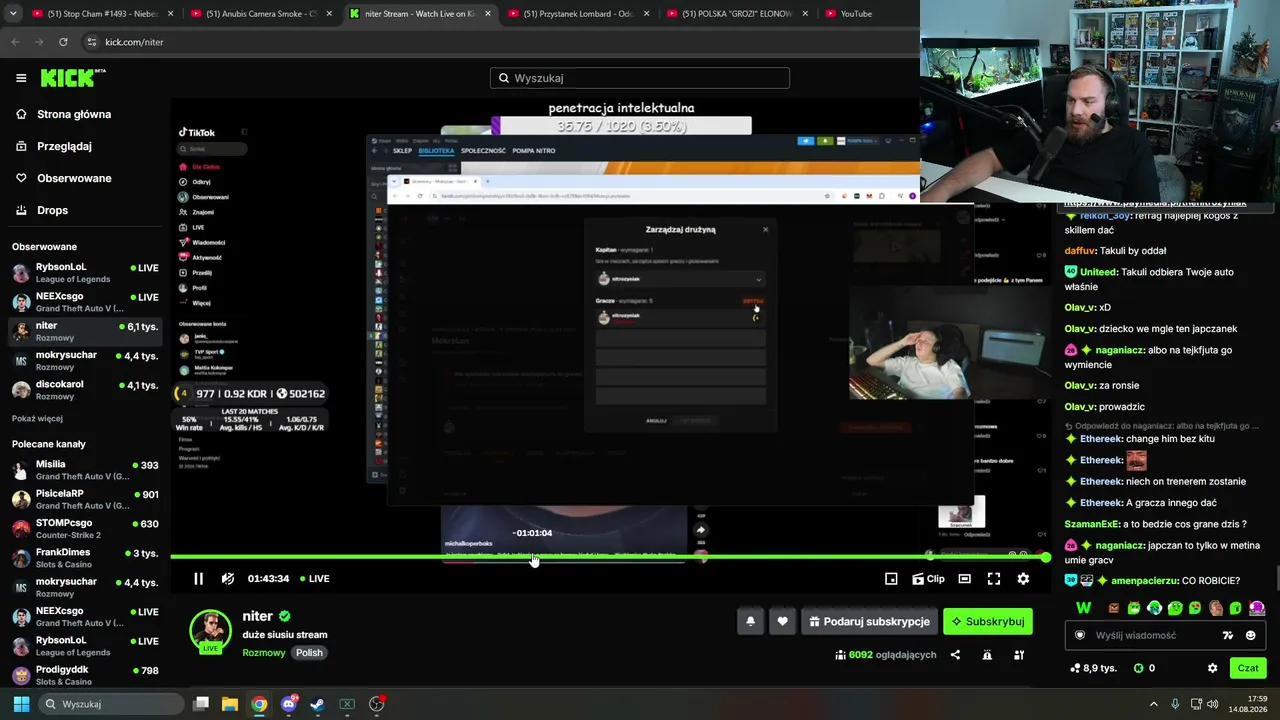
Task: Open chat identity badge icon
Action: point(1080,635)
